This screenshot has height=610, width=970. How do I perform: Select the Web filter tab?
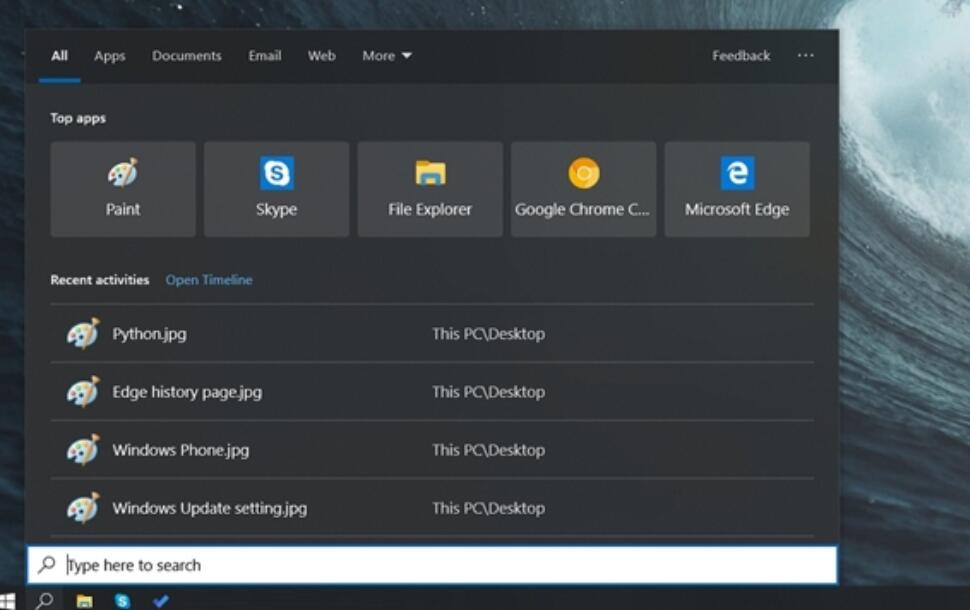coord(321,56)
